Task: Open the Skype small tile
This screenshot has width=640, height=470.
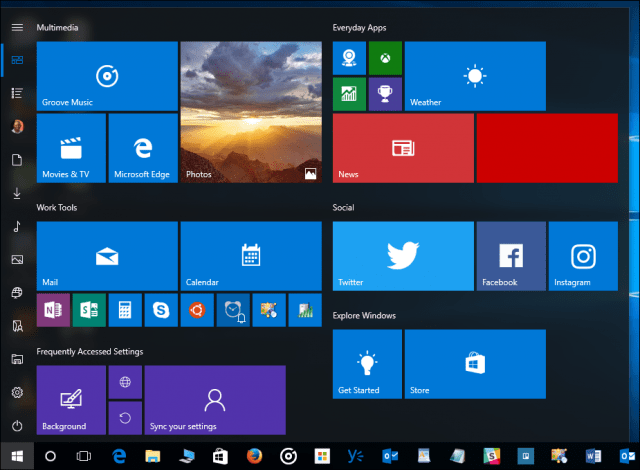Action: pos(161,310)
